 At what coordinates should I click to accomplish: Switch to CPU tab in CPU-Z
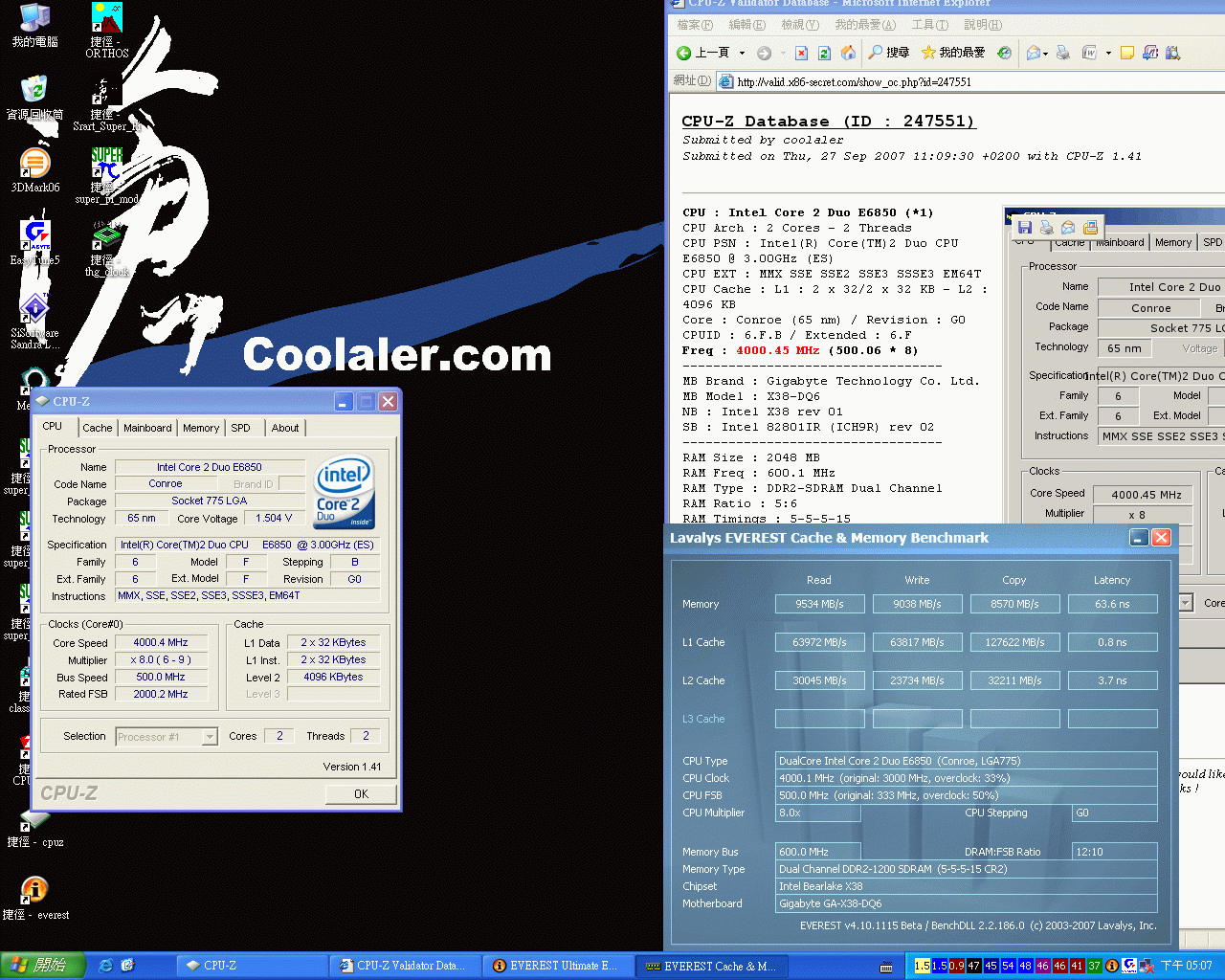(53, 426)
